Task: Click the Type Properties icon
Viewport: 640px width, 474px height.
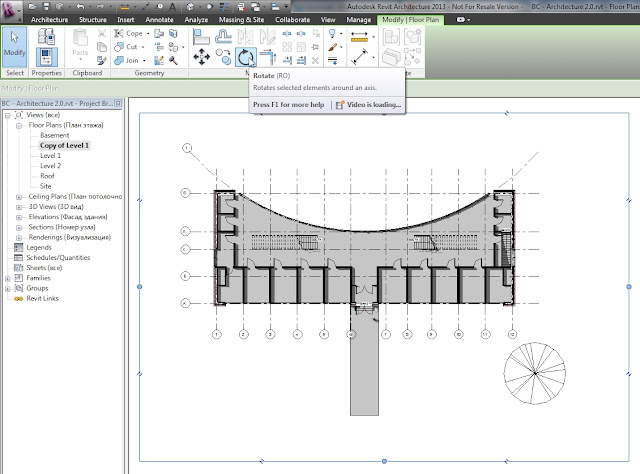Action: [x=46, y=36]
